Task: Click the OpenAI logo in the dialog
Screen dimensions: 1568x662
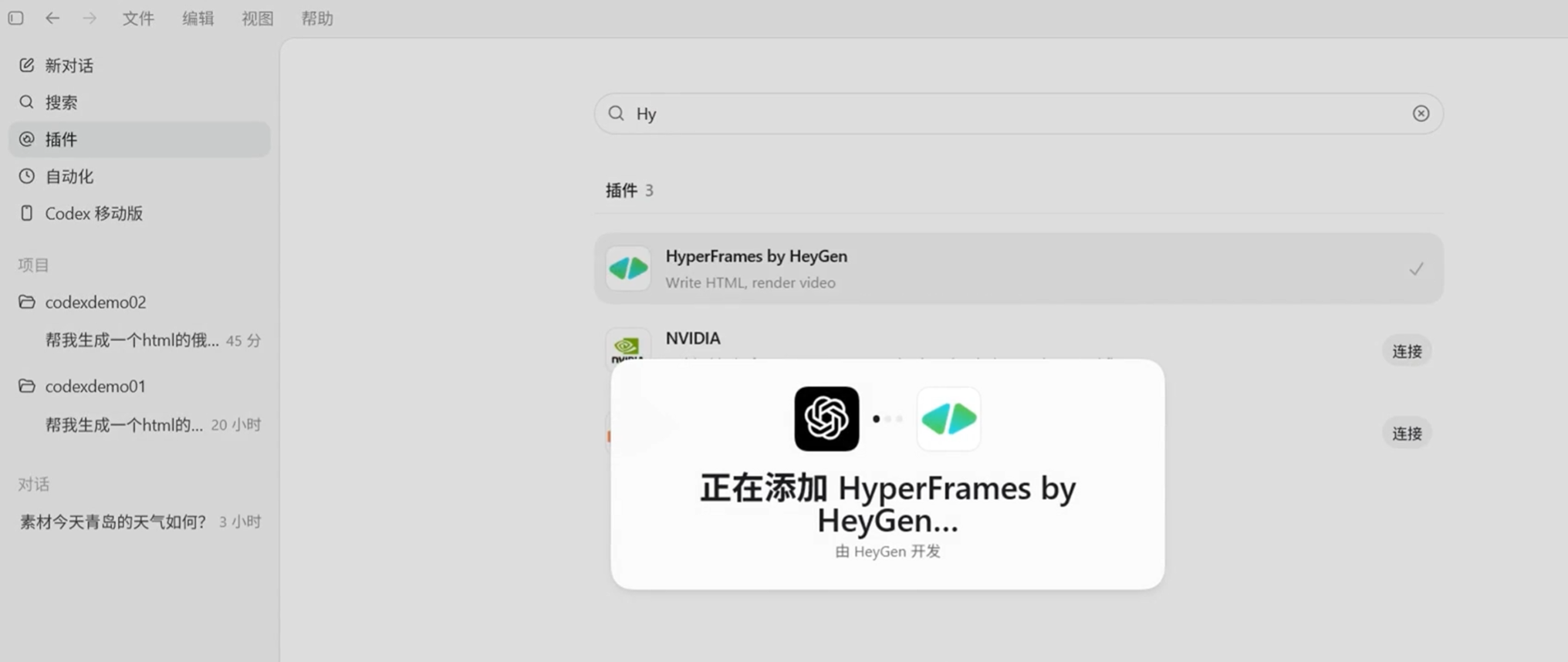Action: [x=826, y=419]
